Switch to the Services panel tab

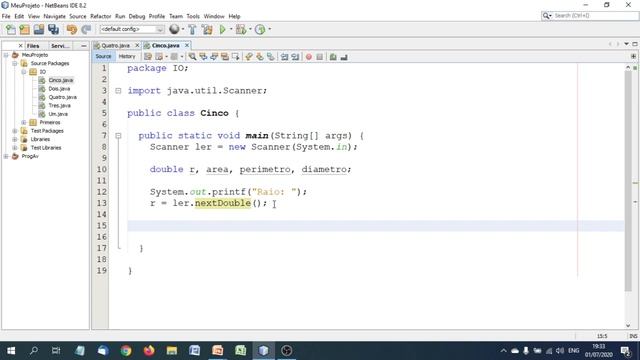(60, 46)
